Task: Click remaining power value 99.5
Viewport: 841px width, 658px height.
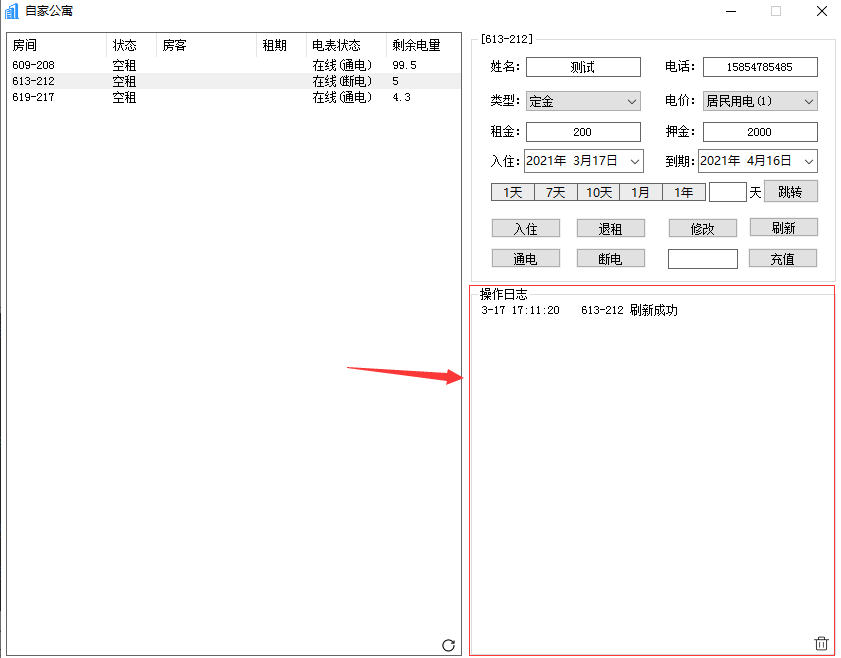Action: (404, 65)
